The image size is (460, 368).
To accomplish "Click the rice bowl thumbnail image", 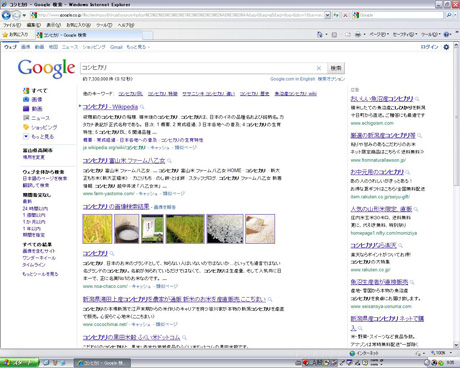I will point(126,229).
